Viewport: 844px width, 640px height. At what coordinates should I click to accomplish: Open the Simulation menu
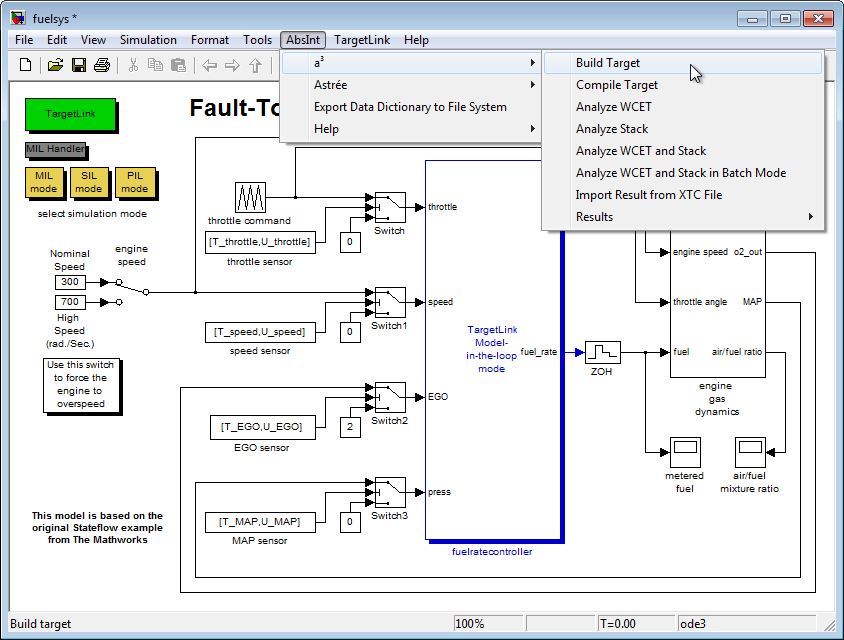pyautogui.click(x=148, y=40)
